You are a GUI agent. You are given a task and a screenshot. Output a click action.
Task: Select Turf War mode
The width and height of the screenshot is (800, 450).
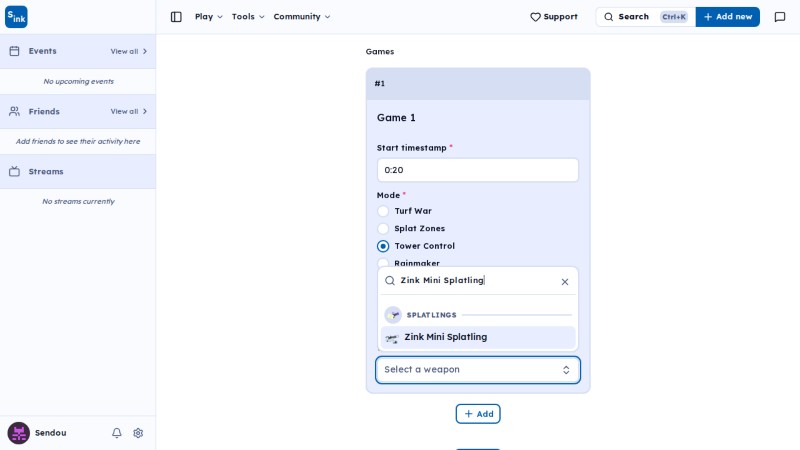tap(383, 211)
